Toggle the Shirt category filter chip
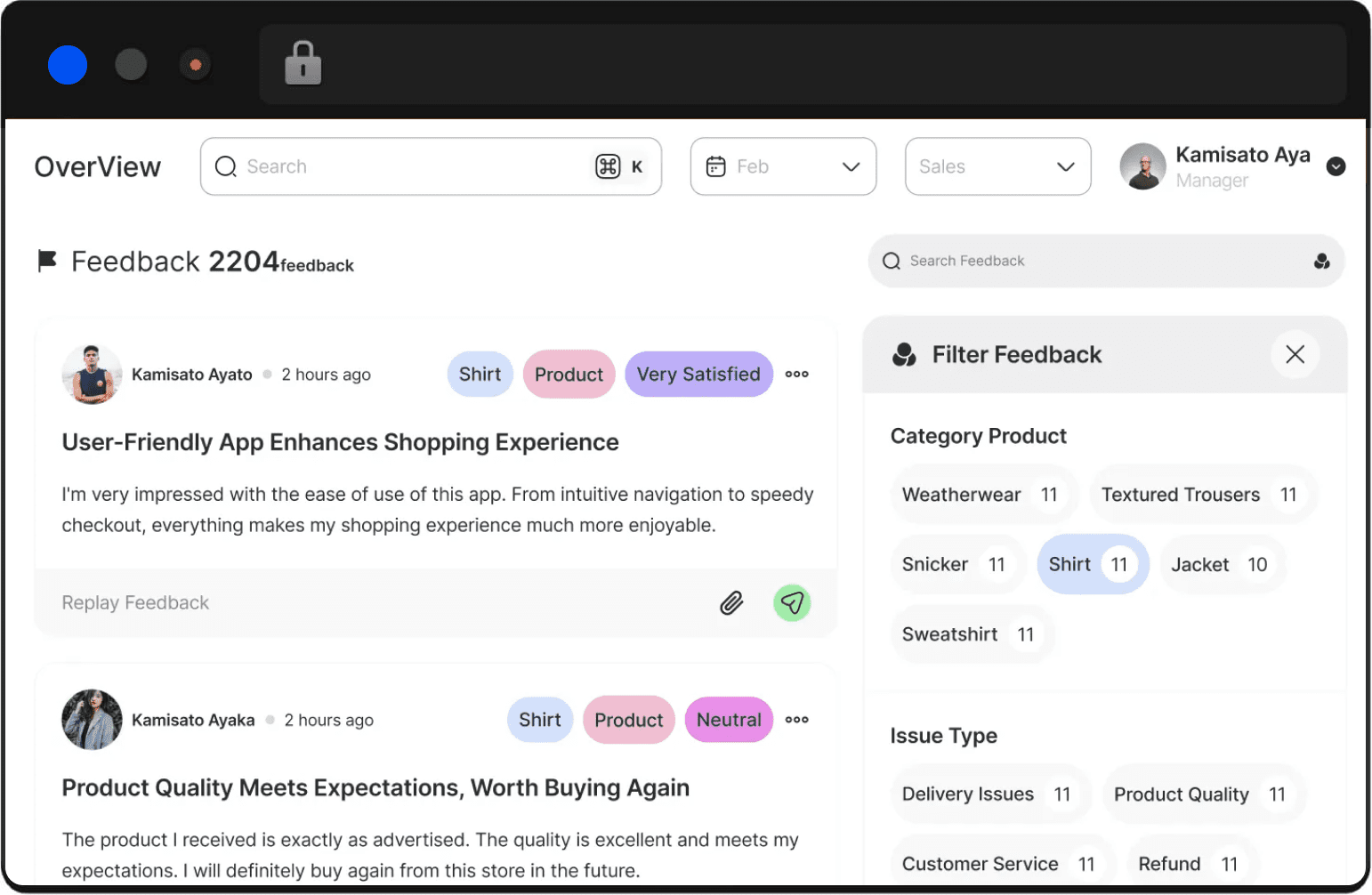This screenshot has width=1372, height=895. point(1092,564)
